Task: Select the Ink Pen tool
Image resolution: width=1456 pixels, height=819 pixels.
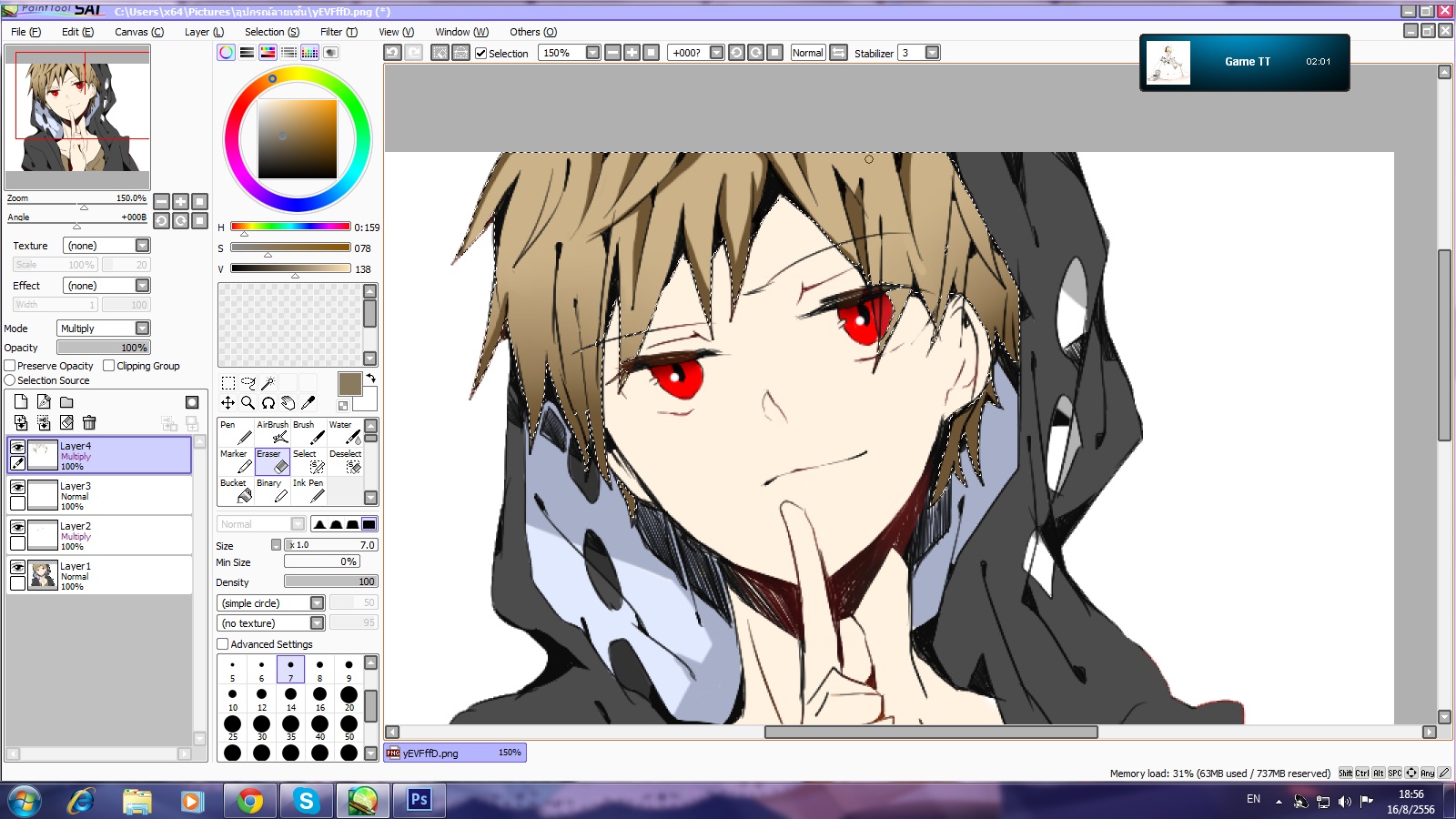Action: (308, 490)
